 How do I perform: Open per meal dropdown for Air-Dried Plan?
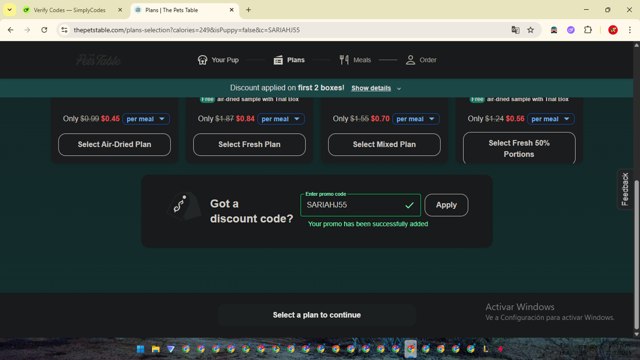click(146, 119)
